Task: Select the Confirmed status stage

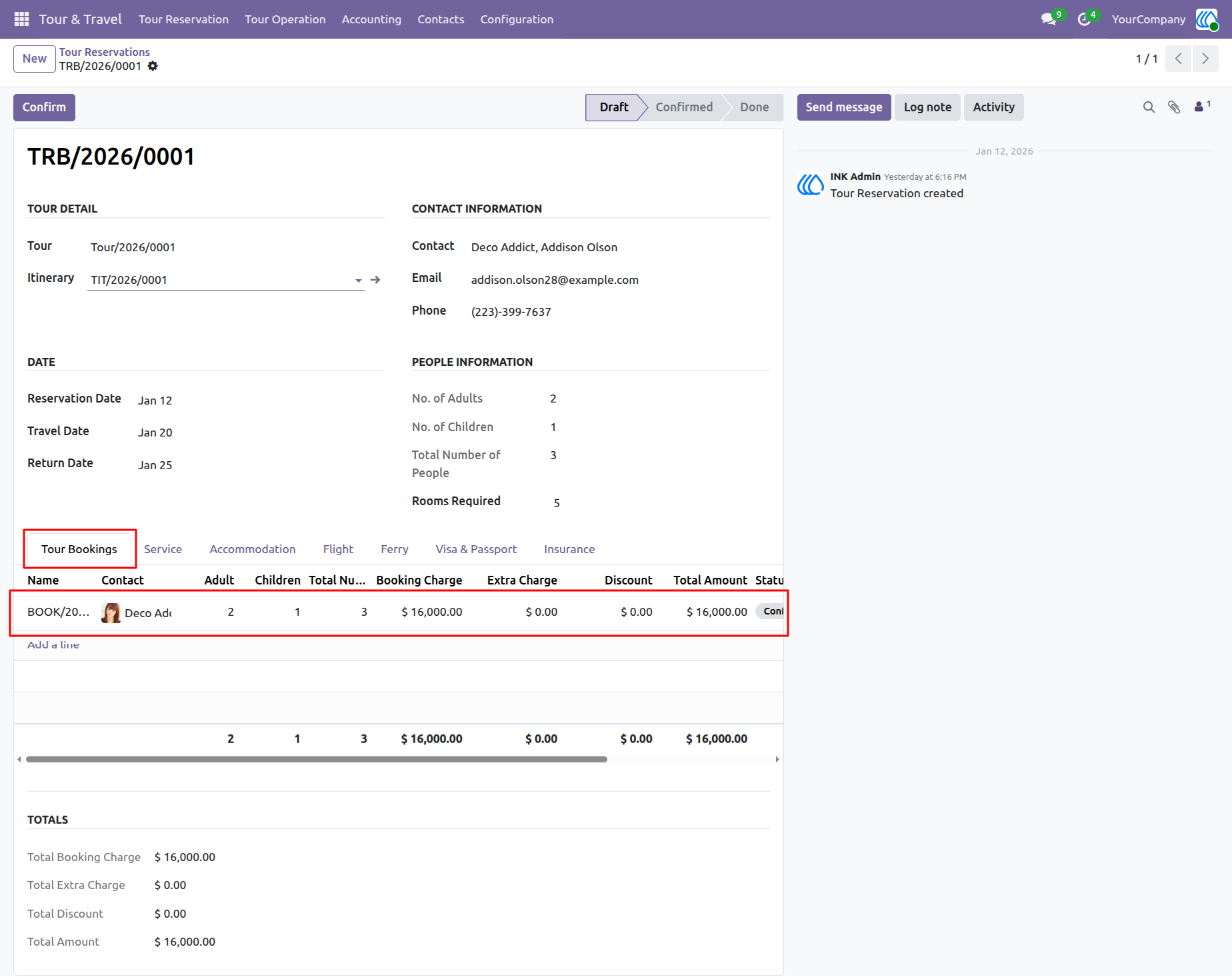Action: coord(684,107)
